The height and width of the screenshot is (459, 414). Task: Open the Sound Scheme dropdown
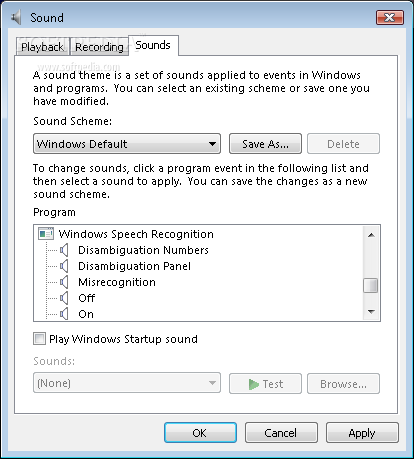click(127, 144)
